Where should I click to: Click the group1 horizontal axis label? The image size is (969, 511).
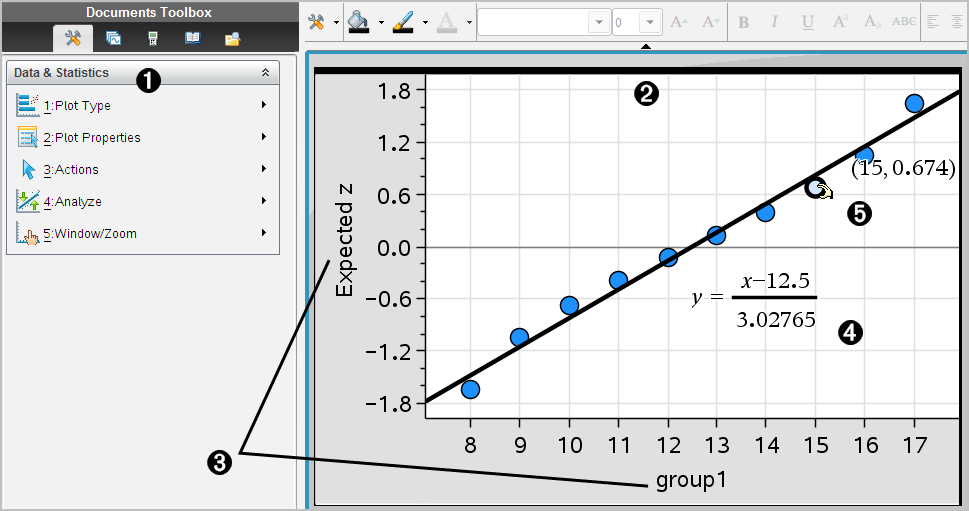[x=691, y=480]
